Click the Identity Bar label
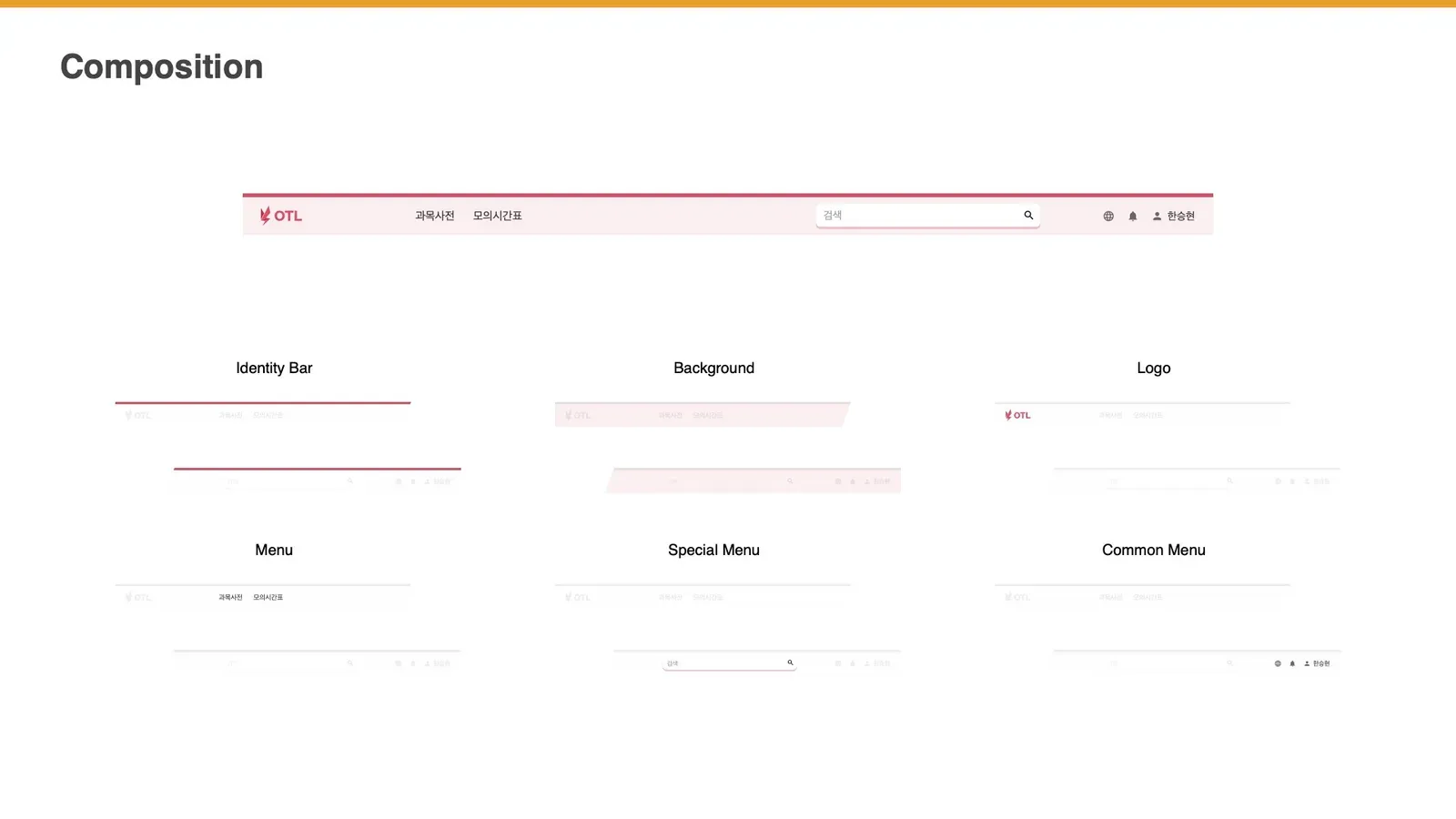Image resolution: width=1456 pixels, height=819 pixels. point(274,368)
